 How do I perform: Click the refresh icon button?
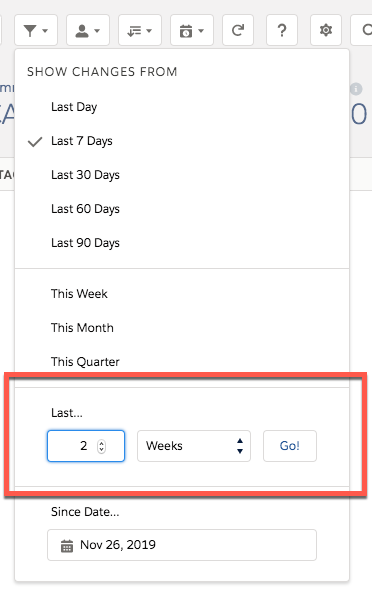tap(238, 30)
